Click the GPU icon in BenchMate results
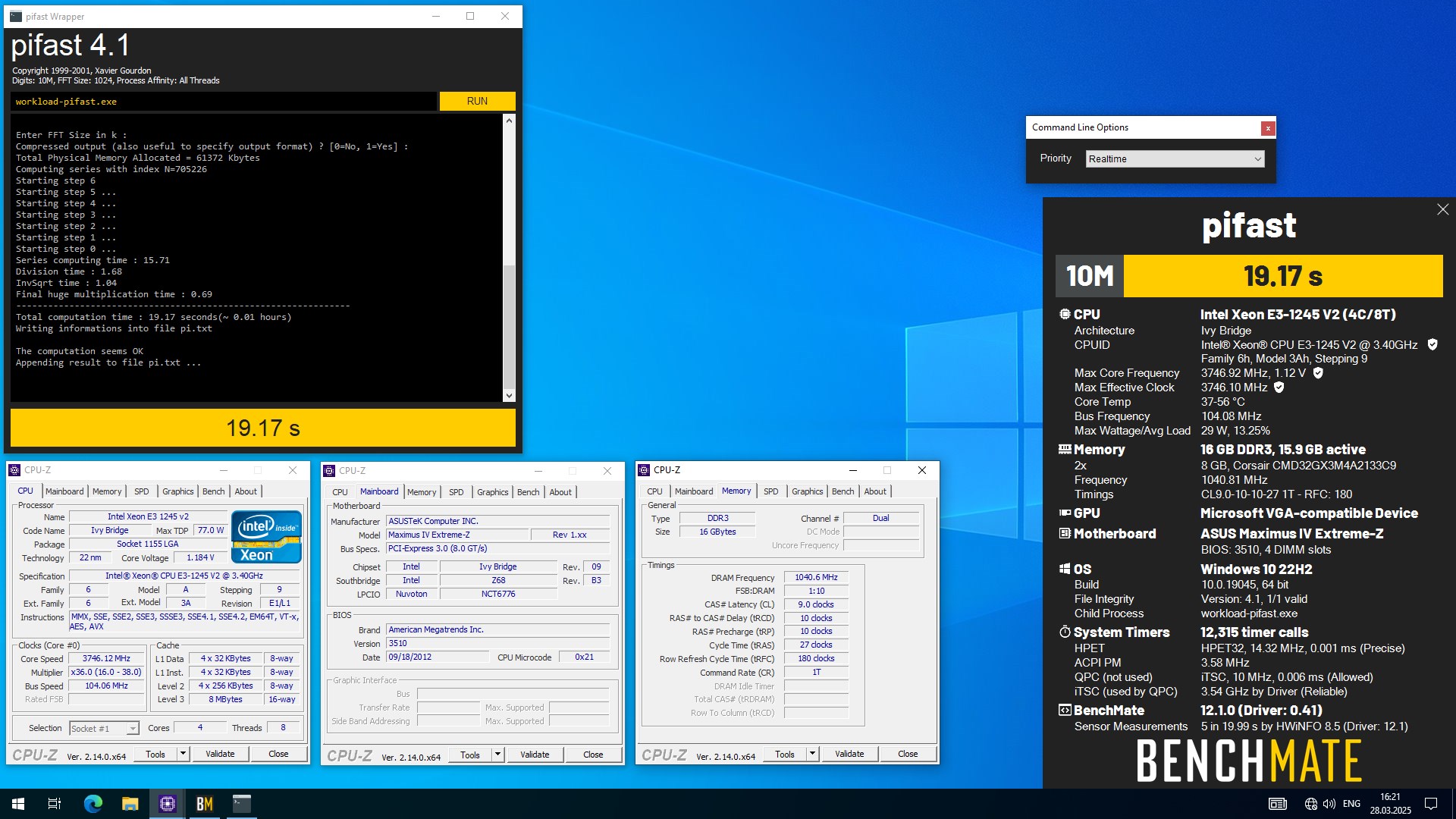 [x=1065, y=513]
